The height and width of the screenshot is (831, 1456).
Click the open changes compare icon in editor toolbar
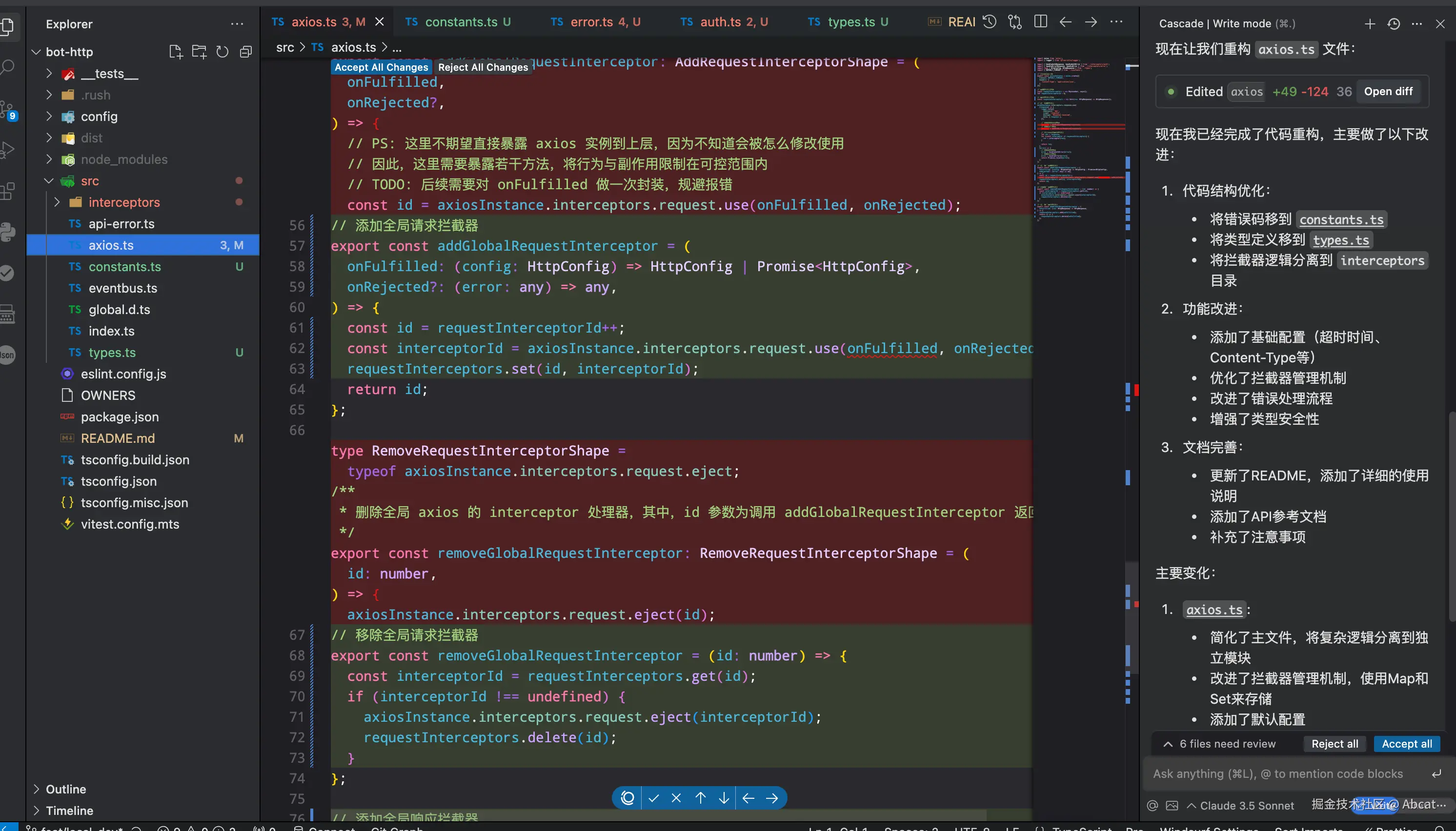click(x=1014, y=21)
